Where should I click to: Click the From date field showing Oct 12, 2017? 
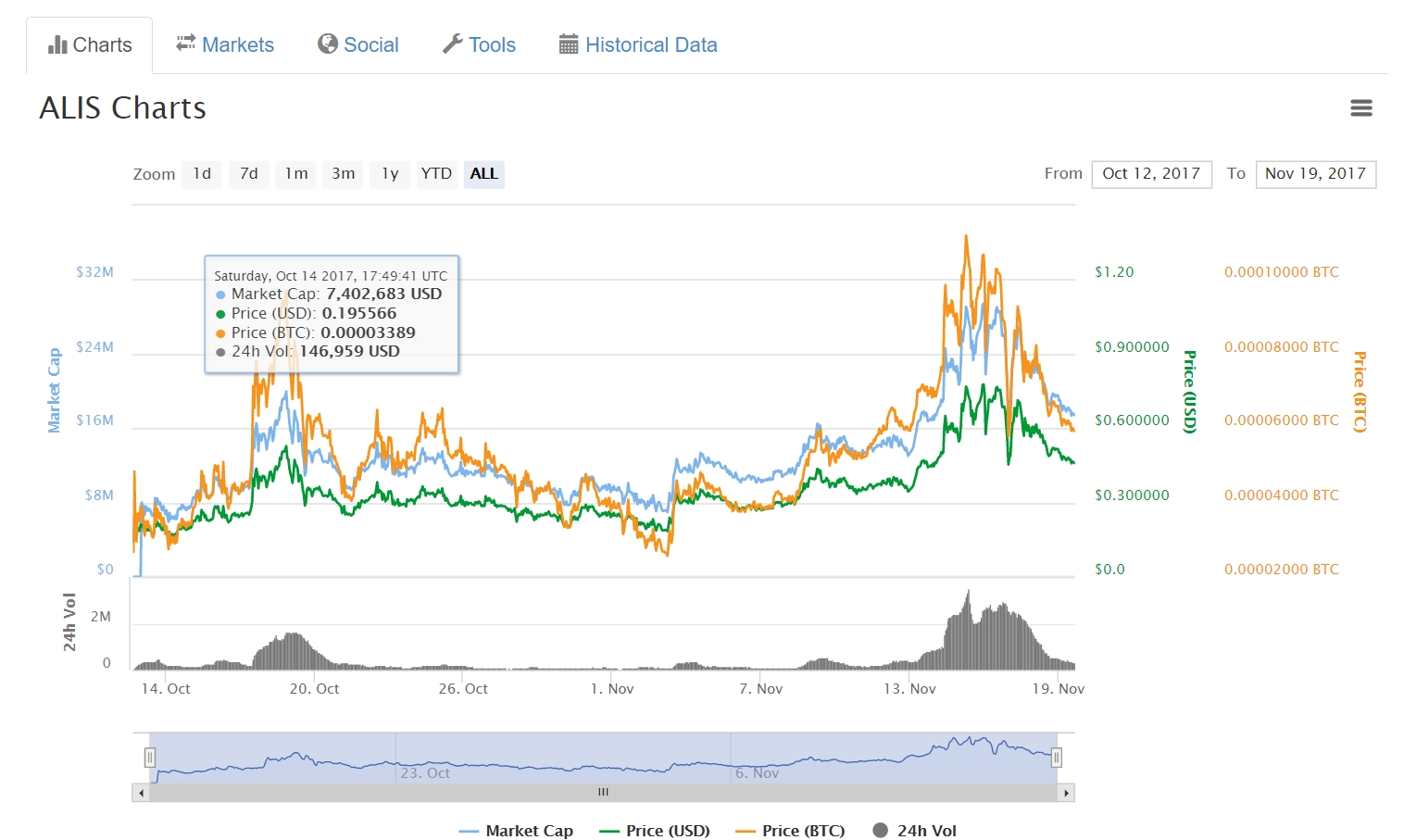pyautogui.click(x=1151, y=173)
